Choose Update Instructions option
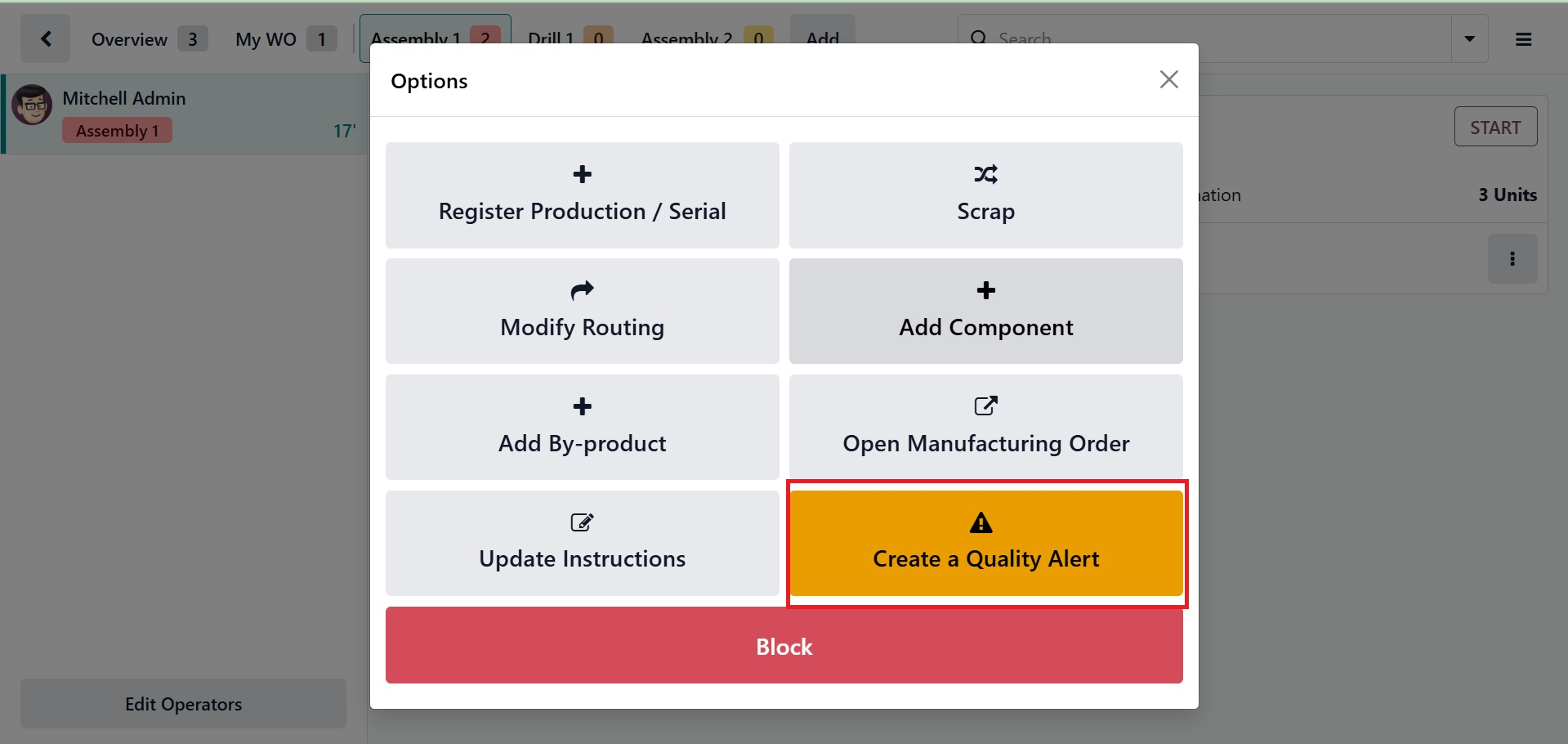Image resolution: width=1568 pixels, height=744 pixels. [583, 544]
